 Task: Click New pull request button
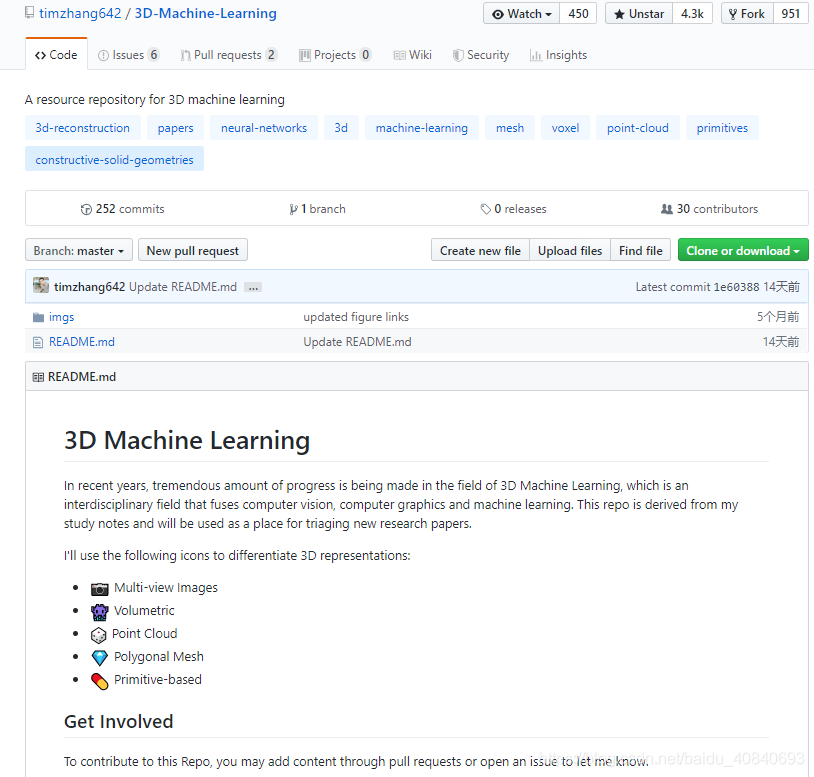pos(193,250)
